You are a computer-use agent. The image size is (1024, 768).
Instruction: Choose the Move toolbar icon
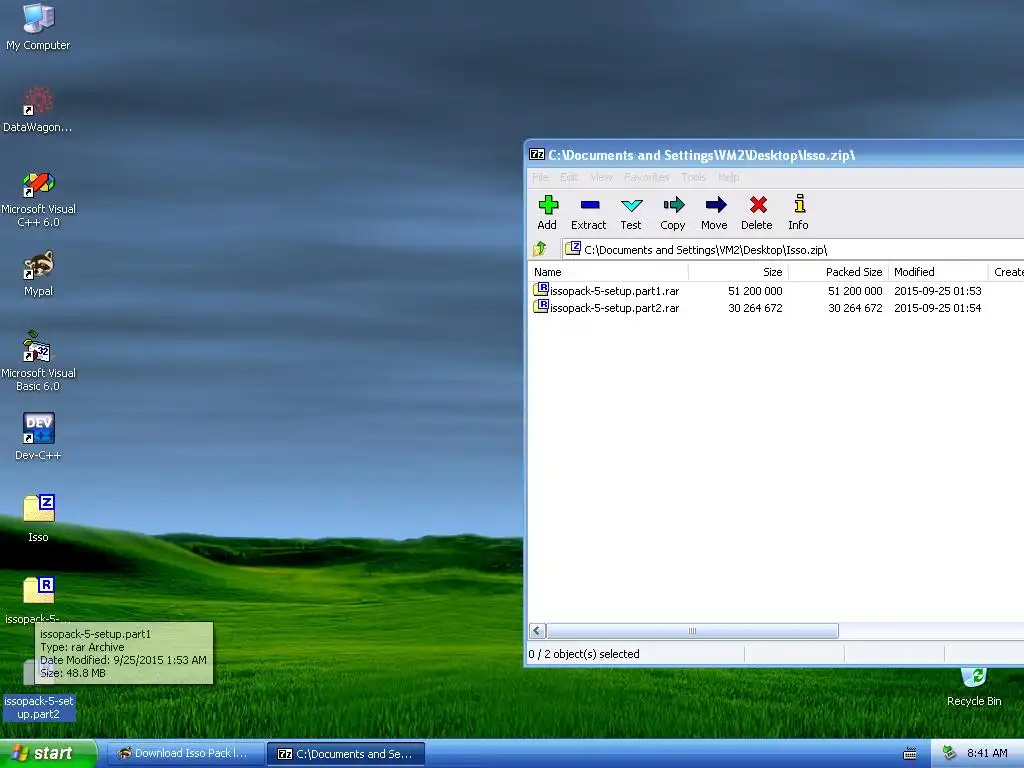(714, 213)
